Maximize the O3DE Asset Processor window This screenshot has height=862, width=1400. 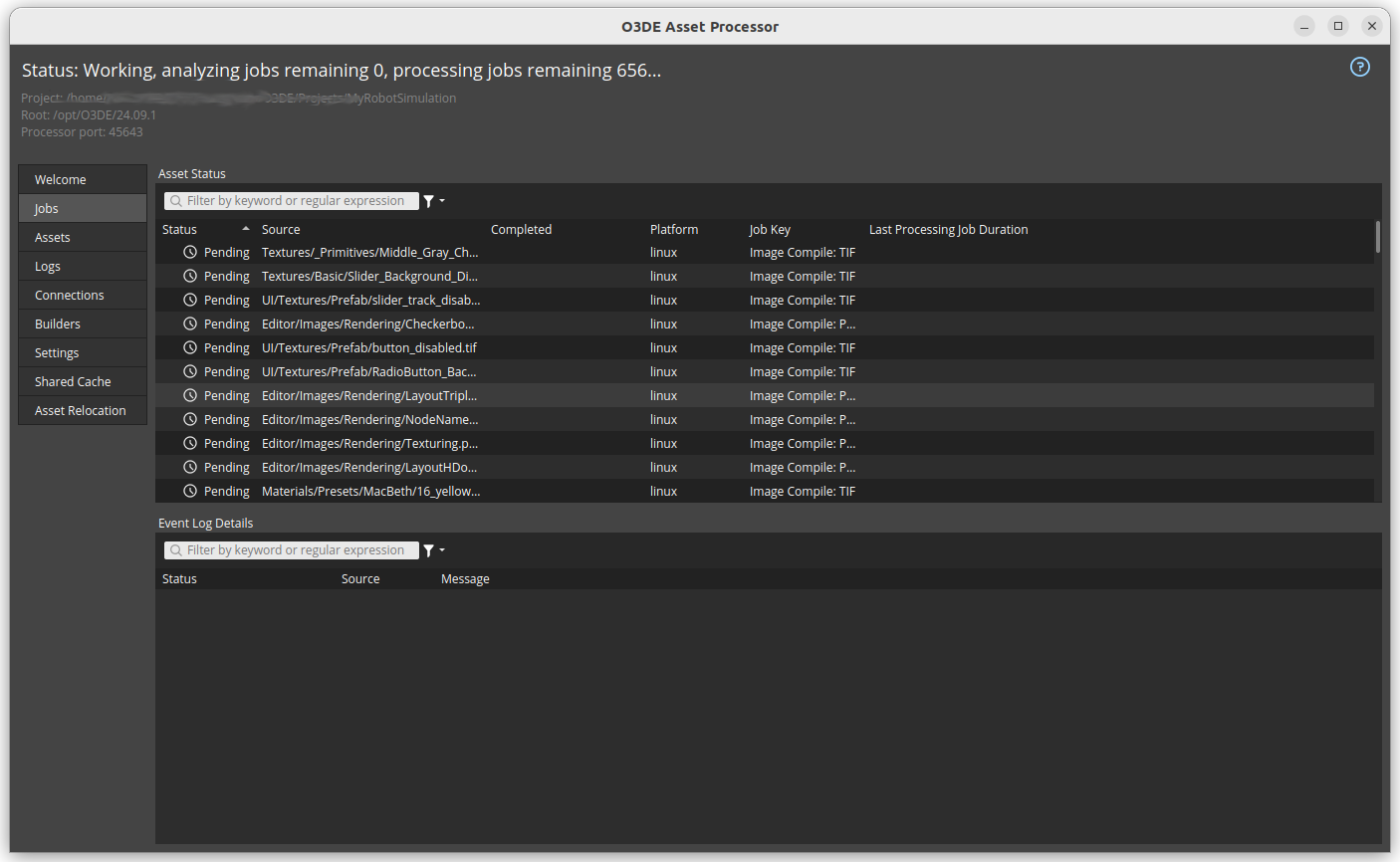[1338, 26]
